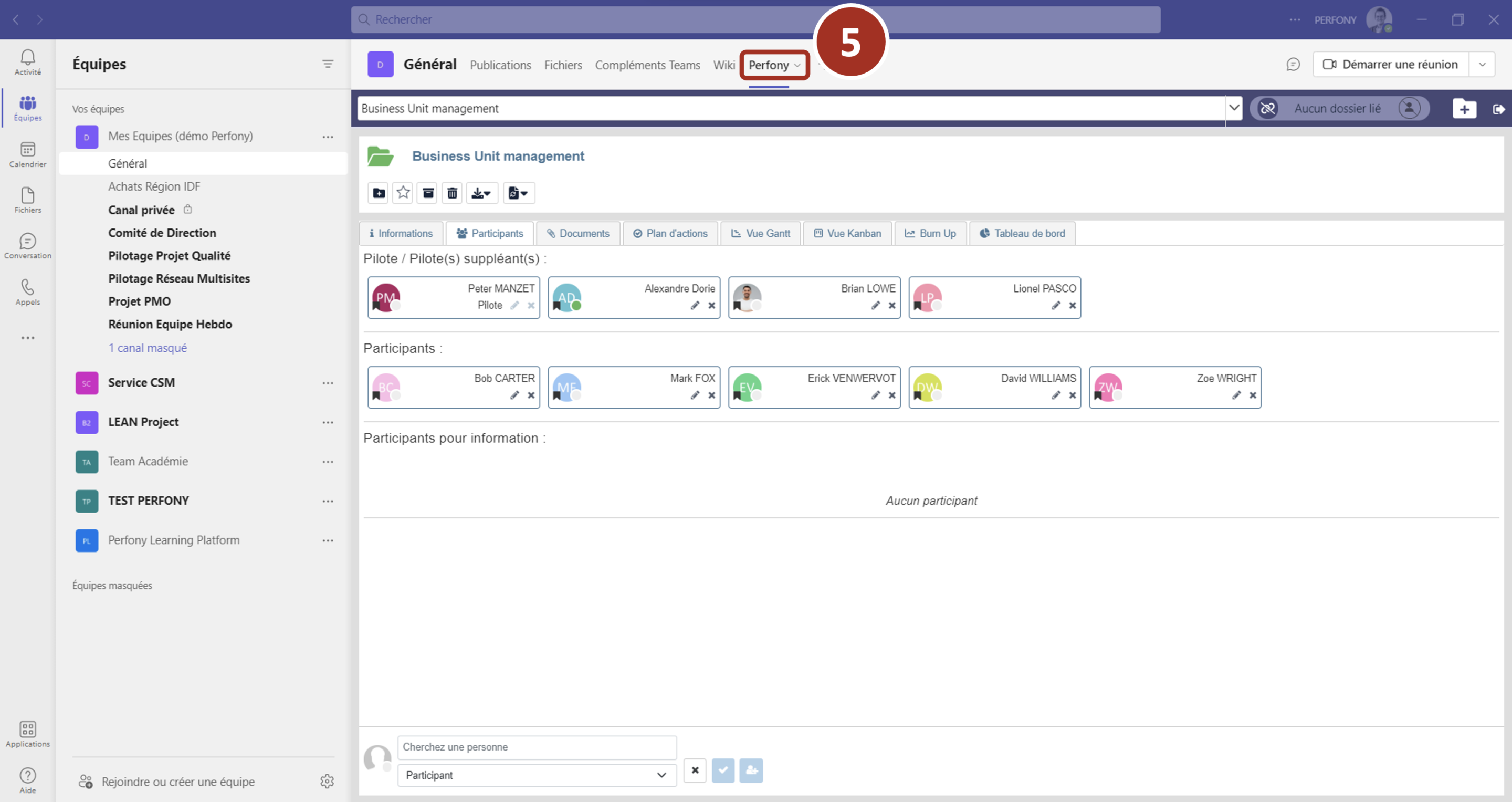
Task: Click the 1 canal masqué link
Action: tap(148, 348)
